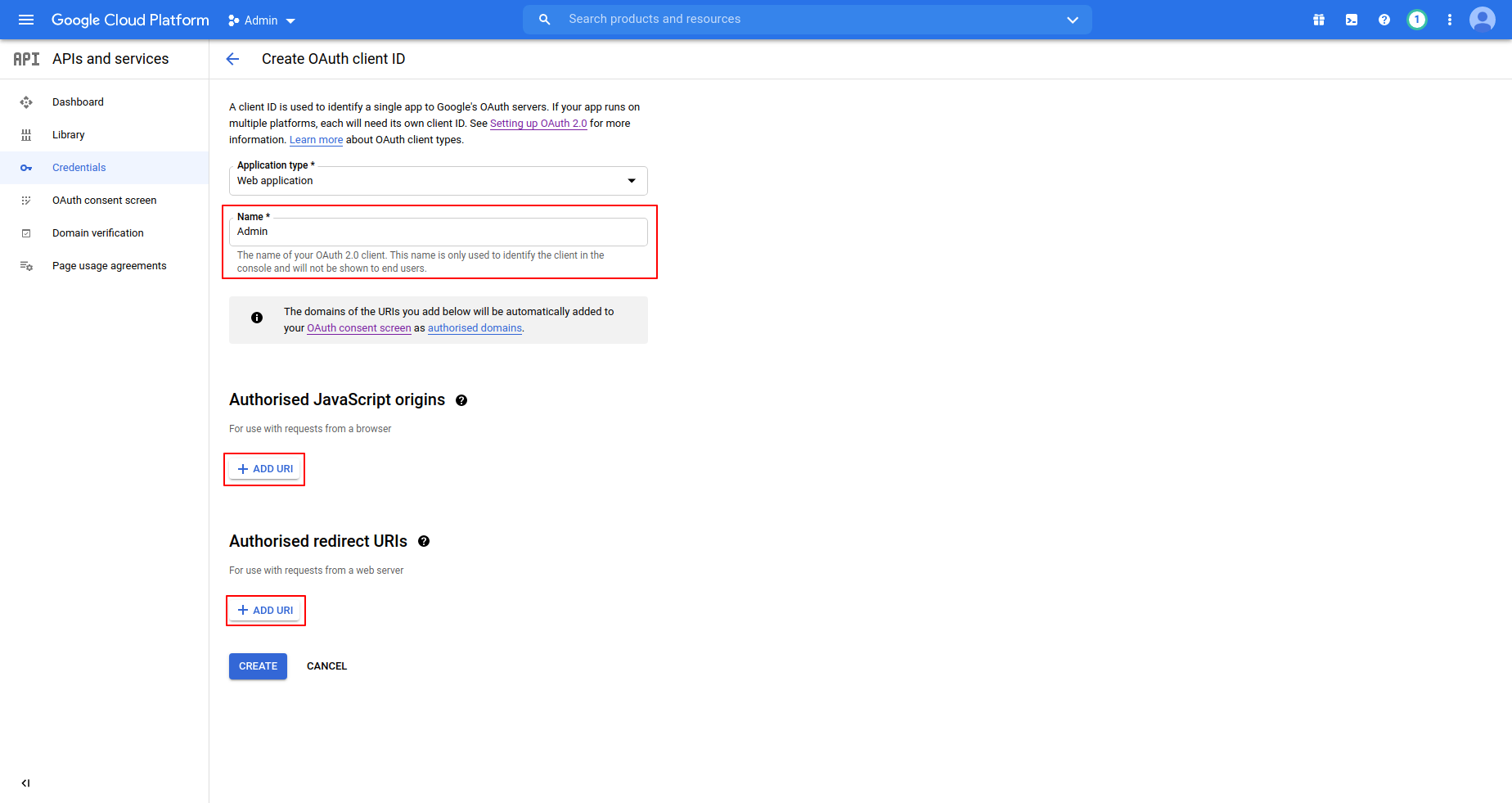This screenshot has height=803, width=1512.
Task: Show help for Authorised redirect URIs
Action: (424, 541)
